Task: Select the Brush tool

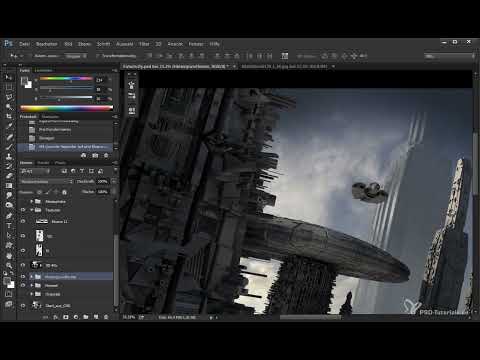Action: coord(9,147)
